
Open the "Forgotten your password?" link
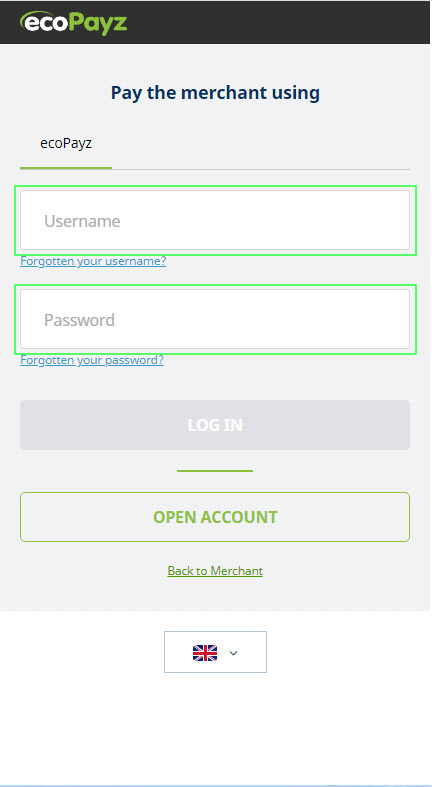pyautogui.click(x=92, y=360)
